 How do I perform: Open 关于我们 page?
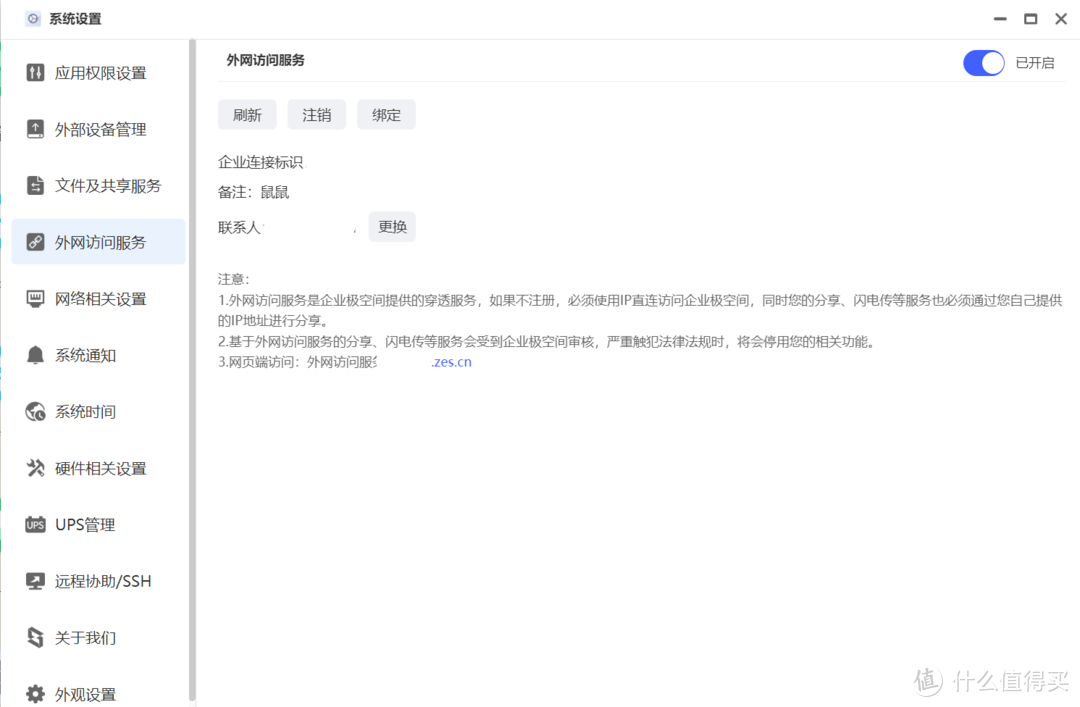[x=98, y=637]
